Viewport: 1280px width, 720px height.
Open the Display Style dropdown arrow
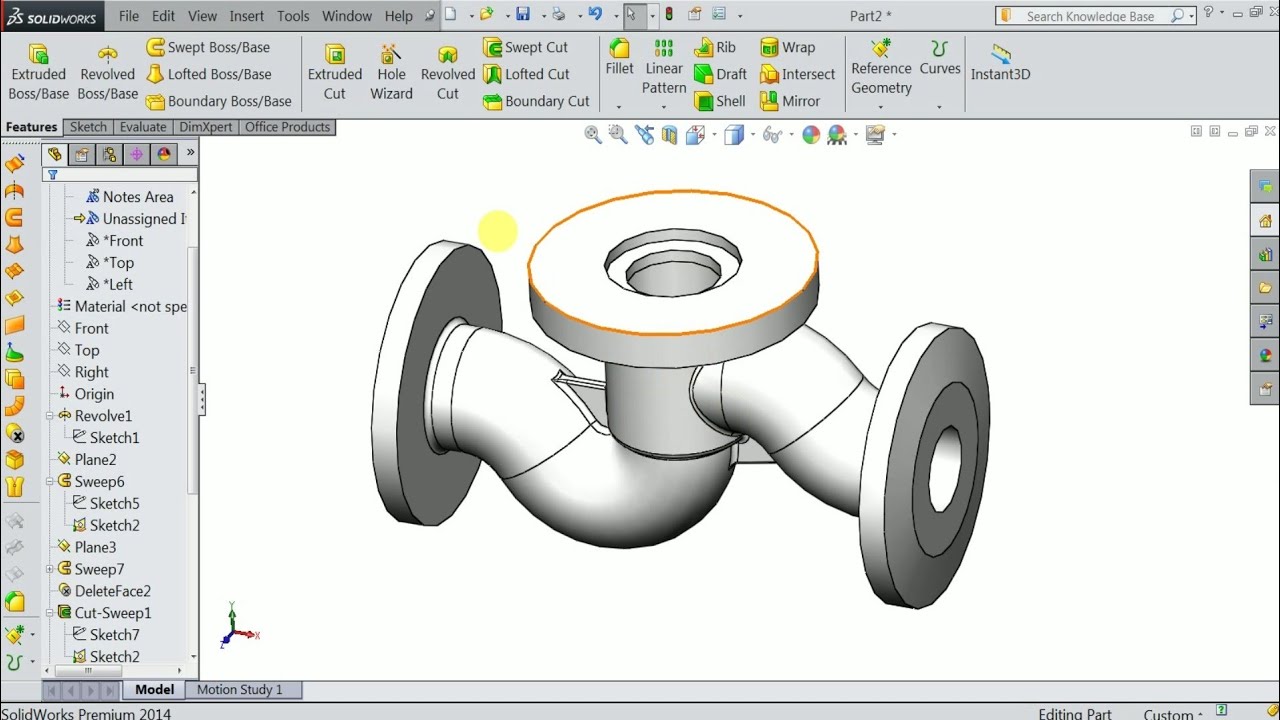pos(754,134)
